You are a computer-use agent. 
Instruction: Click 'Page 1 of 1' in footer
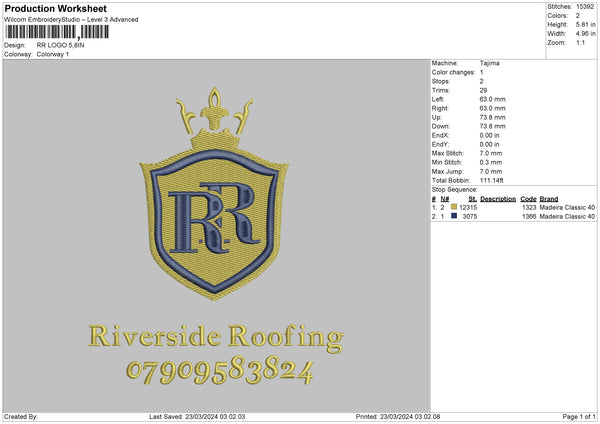[x=579, y=416]
